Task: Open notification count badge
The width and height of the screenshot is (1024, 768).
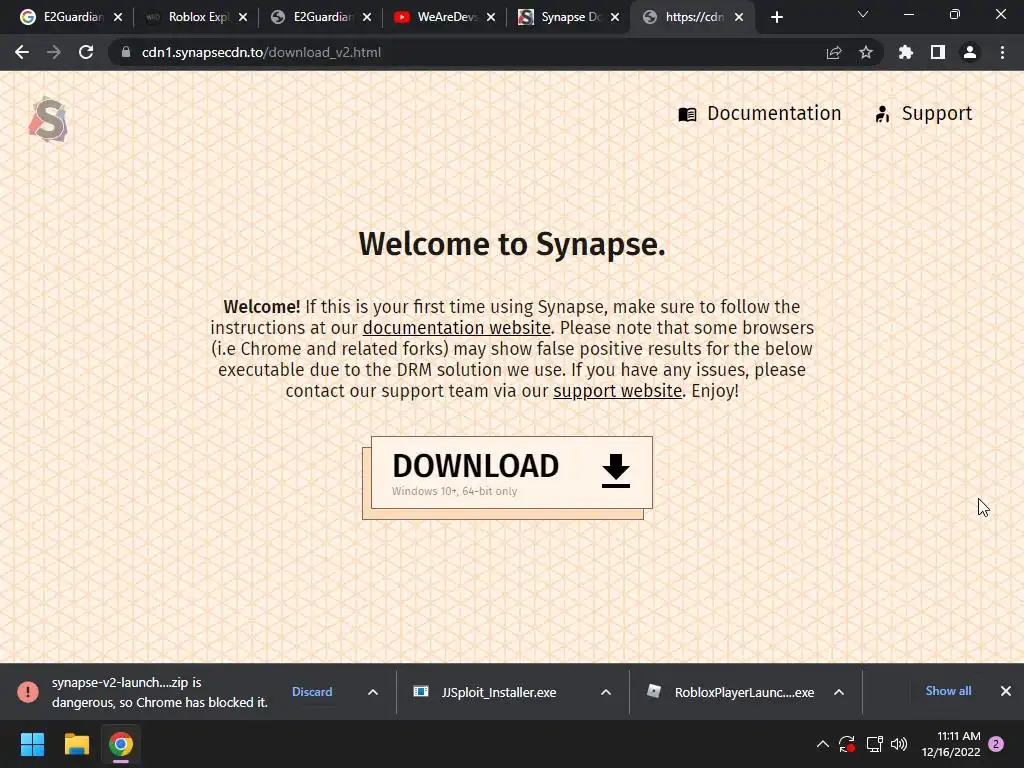Action: (x=996, y=744)
